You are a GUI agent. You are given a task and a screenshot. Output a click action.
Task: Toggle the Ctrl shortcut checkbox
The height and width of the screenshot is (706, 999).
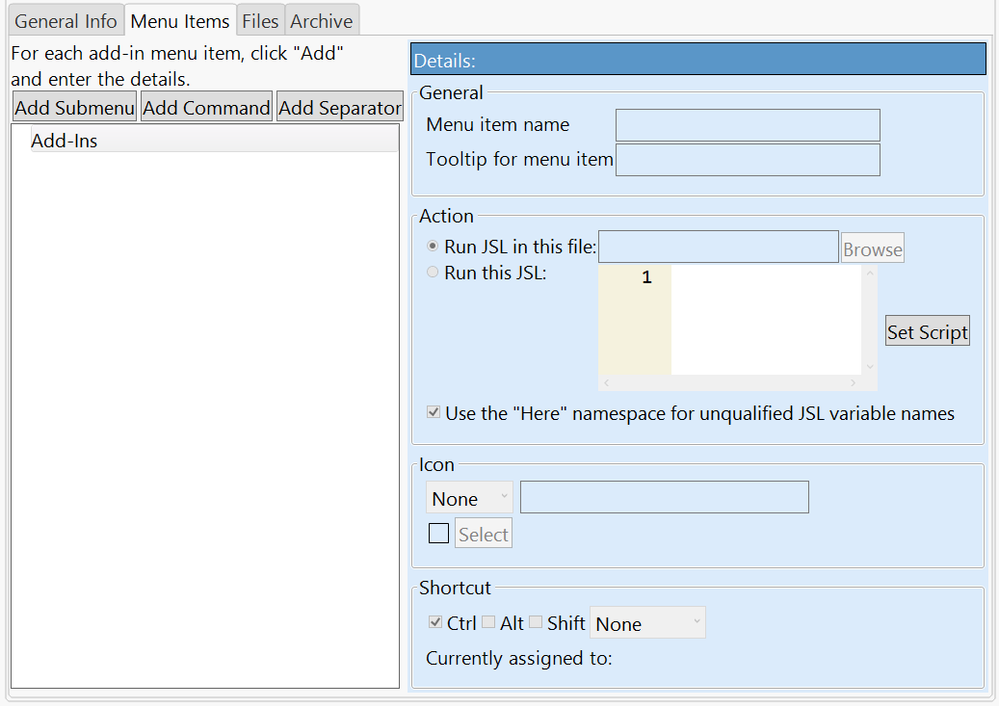tap(435, 623)
